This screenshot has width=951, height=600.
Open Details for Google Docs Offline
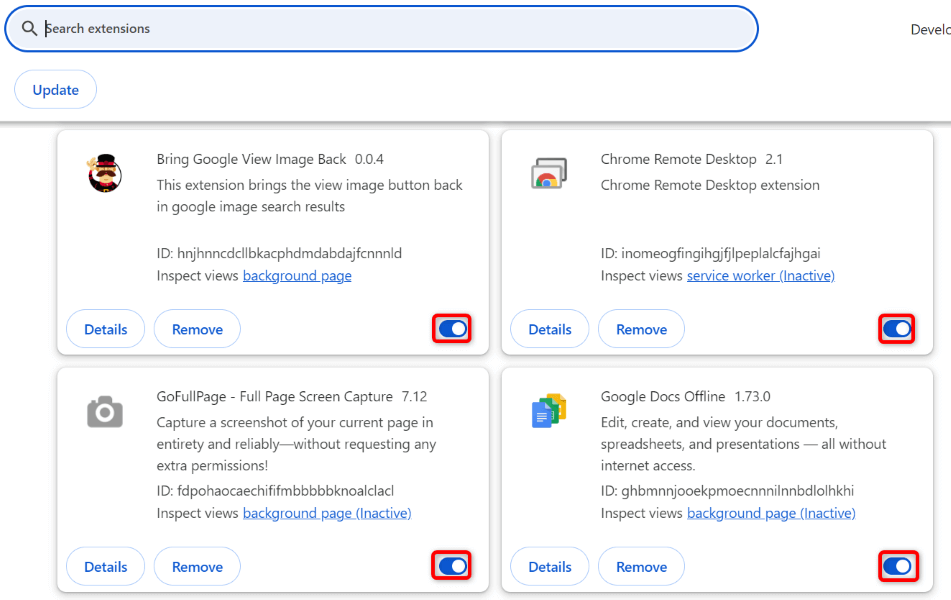point(549,565)
